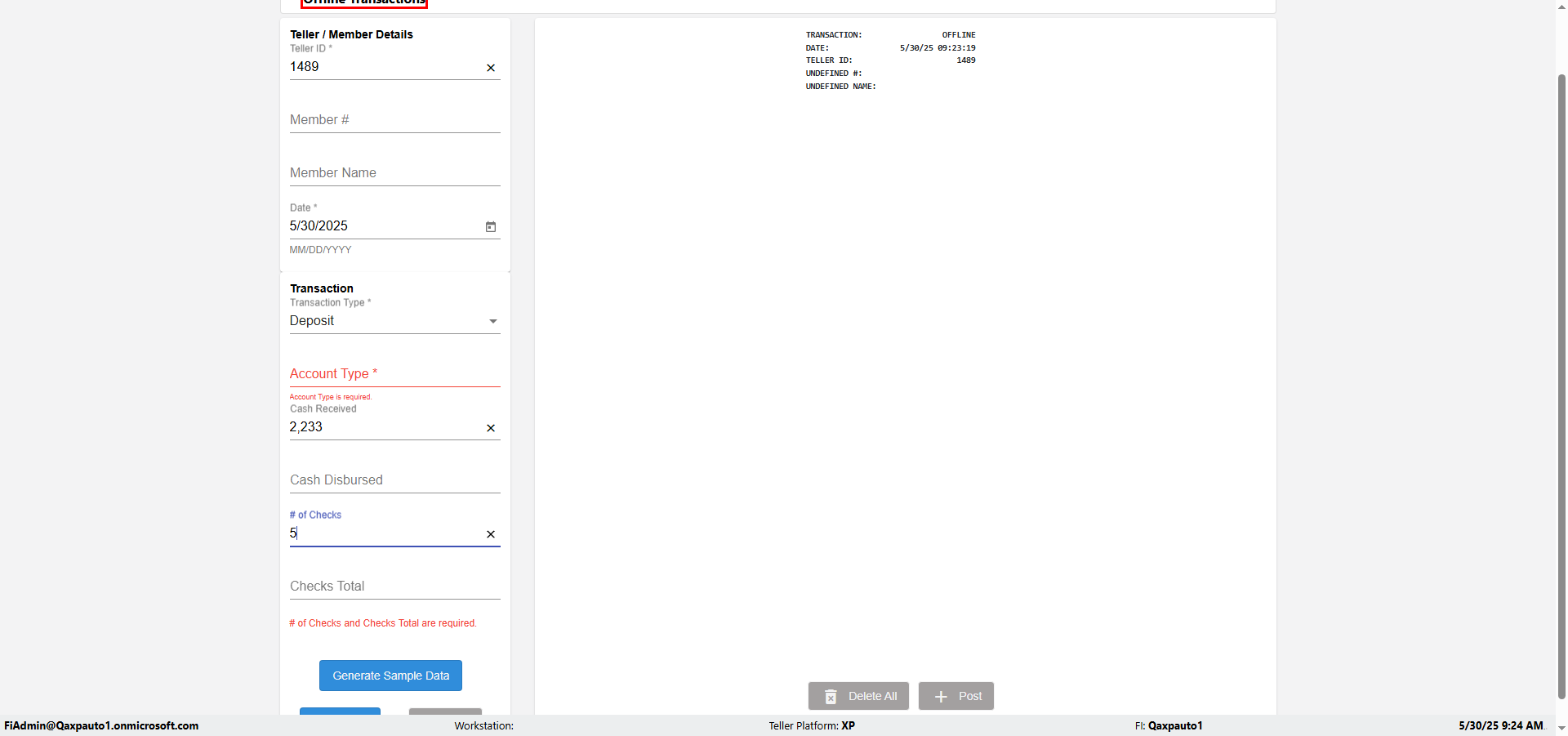Focus the Cash Disbursed input field
This screenshot has width=1568, height=736.
tap(395, 480)
